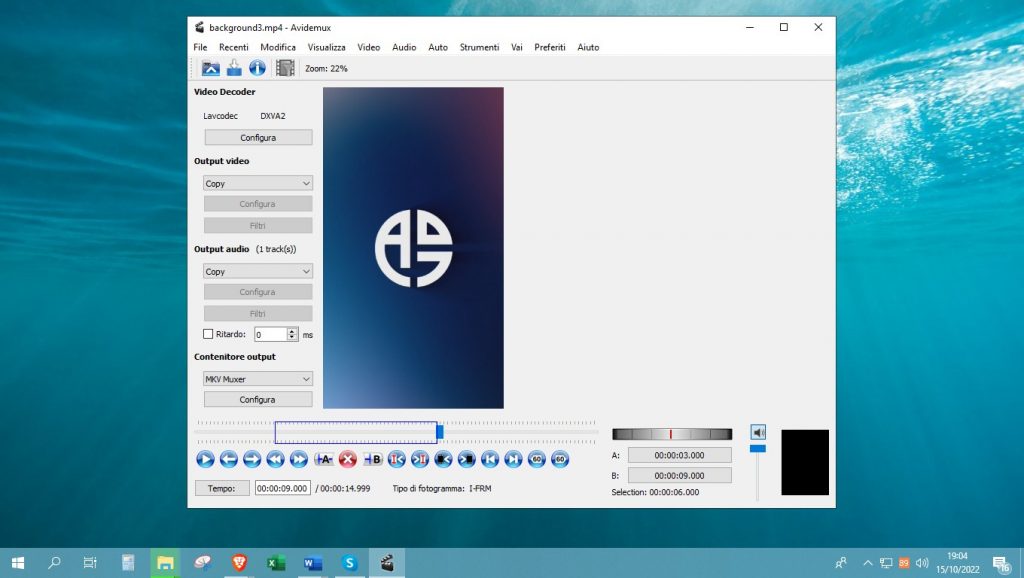Image resolution: width=1024 pixels, height=578 pixels.
Task: Open the Visualizza menu
Action: click(326, 47)
